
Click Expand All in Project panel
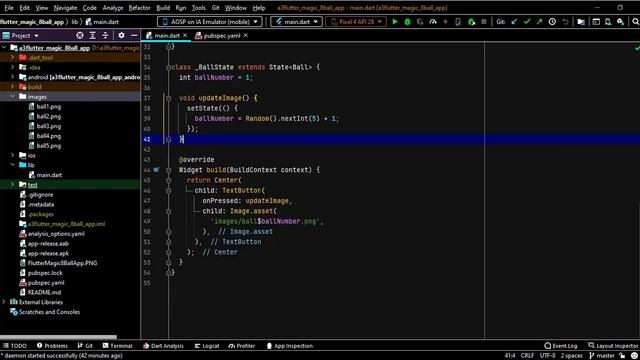[x=93, y=36]
